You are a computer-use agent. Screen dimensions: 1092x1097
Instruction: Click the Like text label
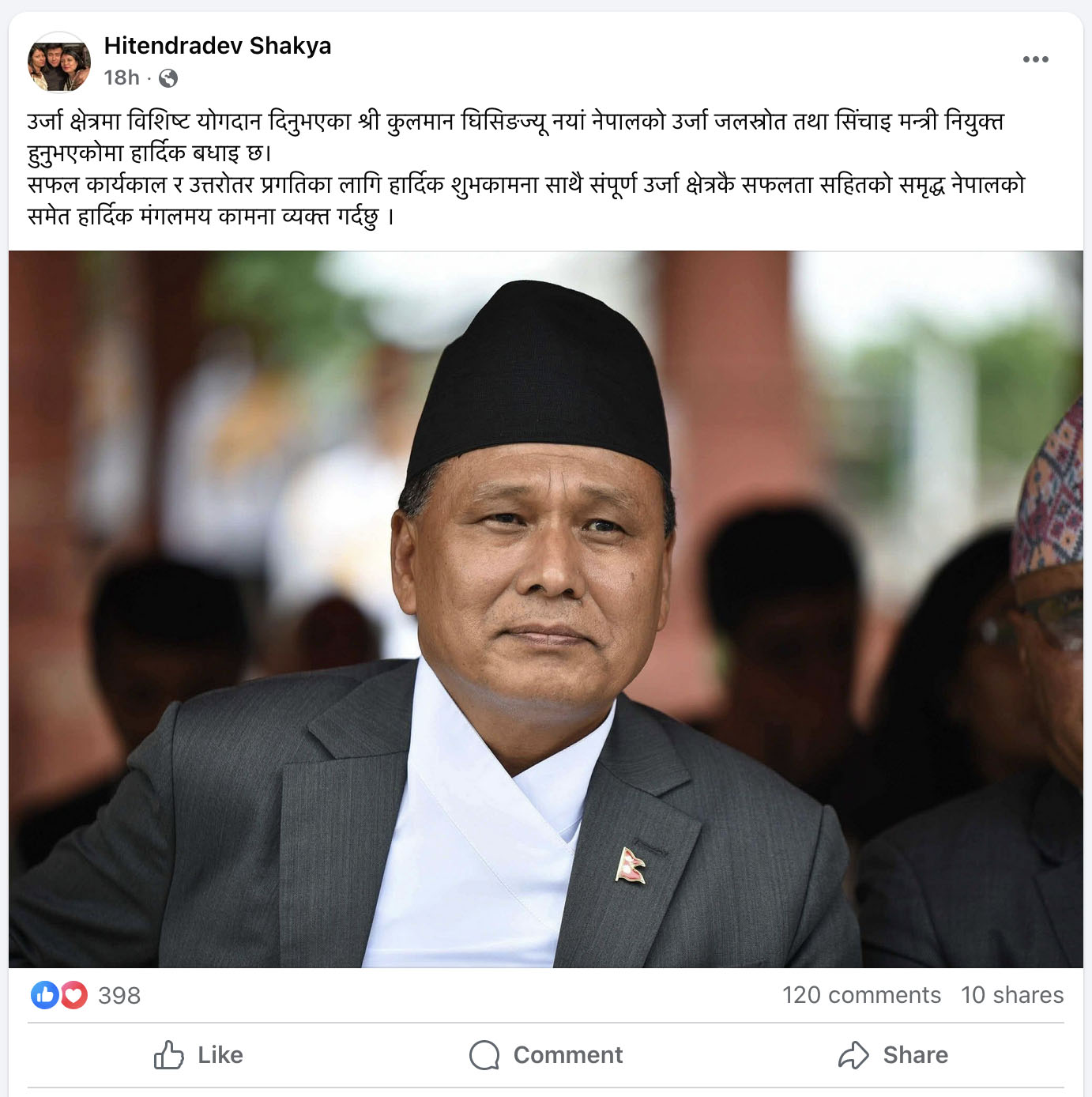click(x=220, y=1055)
